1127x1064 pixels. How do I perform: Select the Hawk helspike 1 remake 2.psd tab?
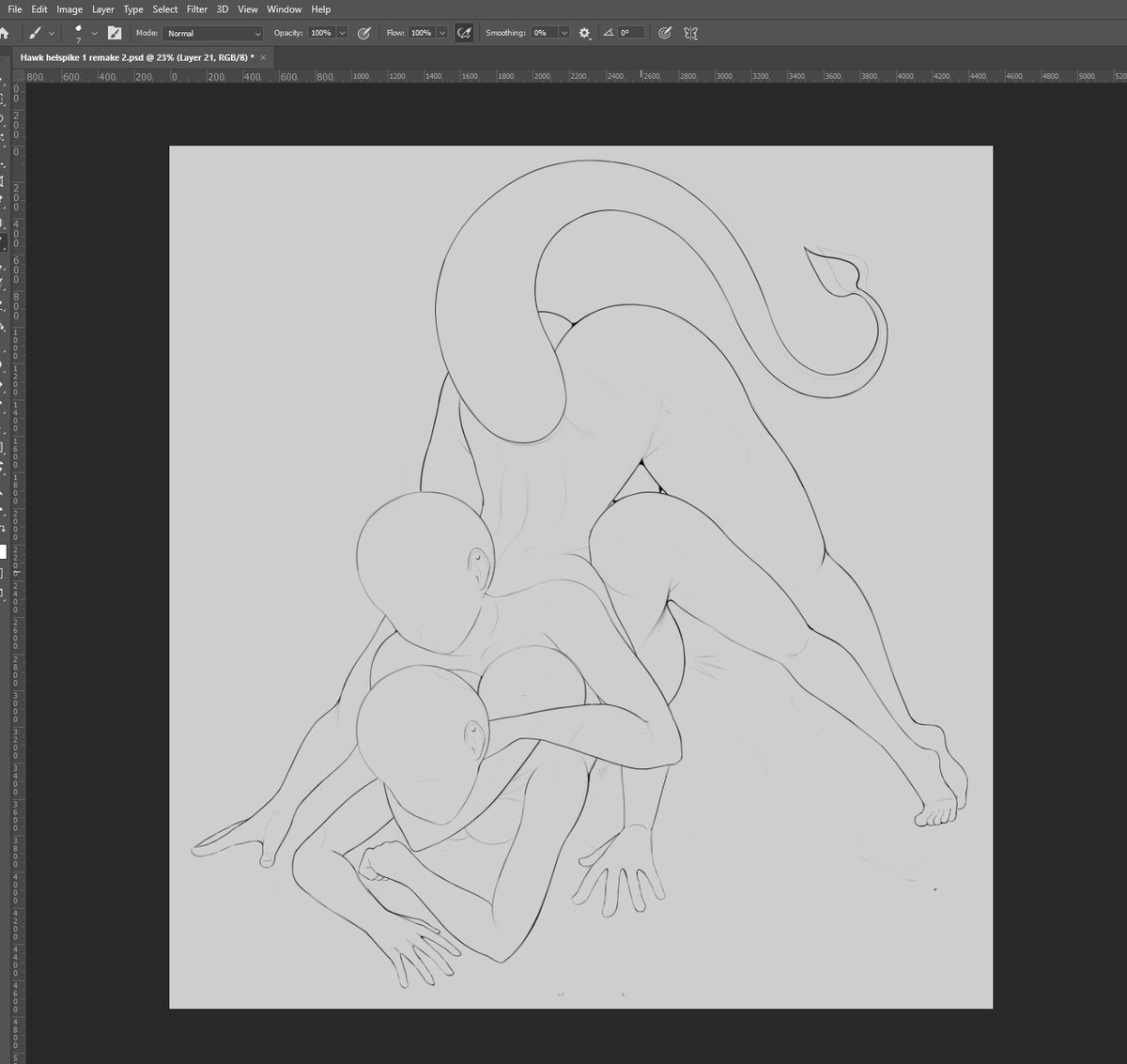point(143,57)
